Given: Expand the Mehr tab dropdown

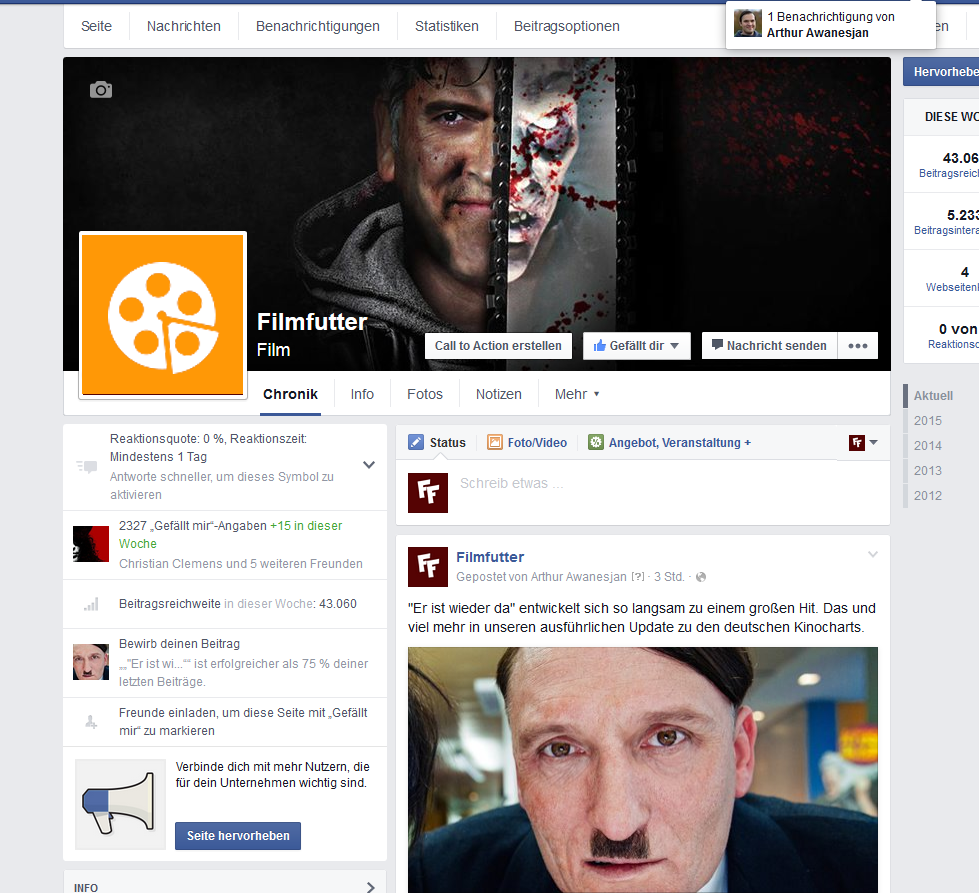Looking at the screenshot, I should coord(577,394).
